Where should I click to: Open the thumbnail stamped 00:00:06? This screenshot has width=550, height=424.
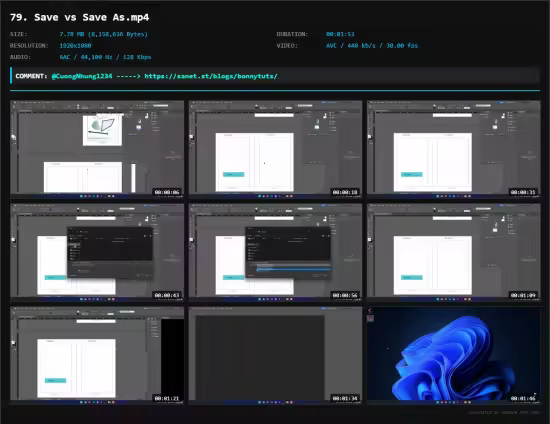tap(97, 149)
